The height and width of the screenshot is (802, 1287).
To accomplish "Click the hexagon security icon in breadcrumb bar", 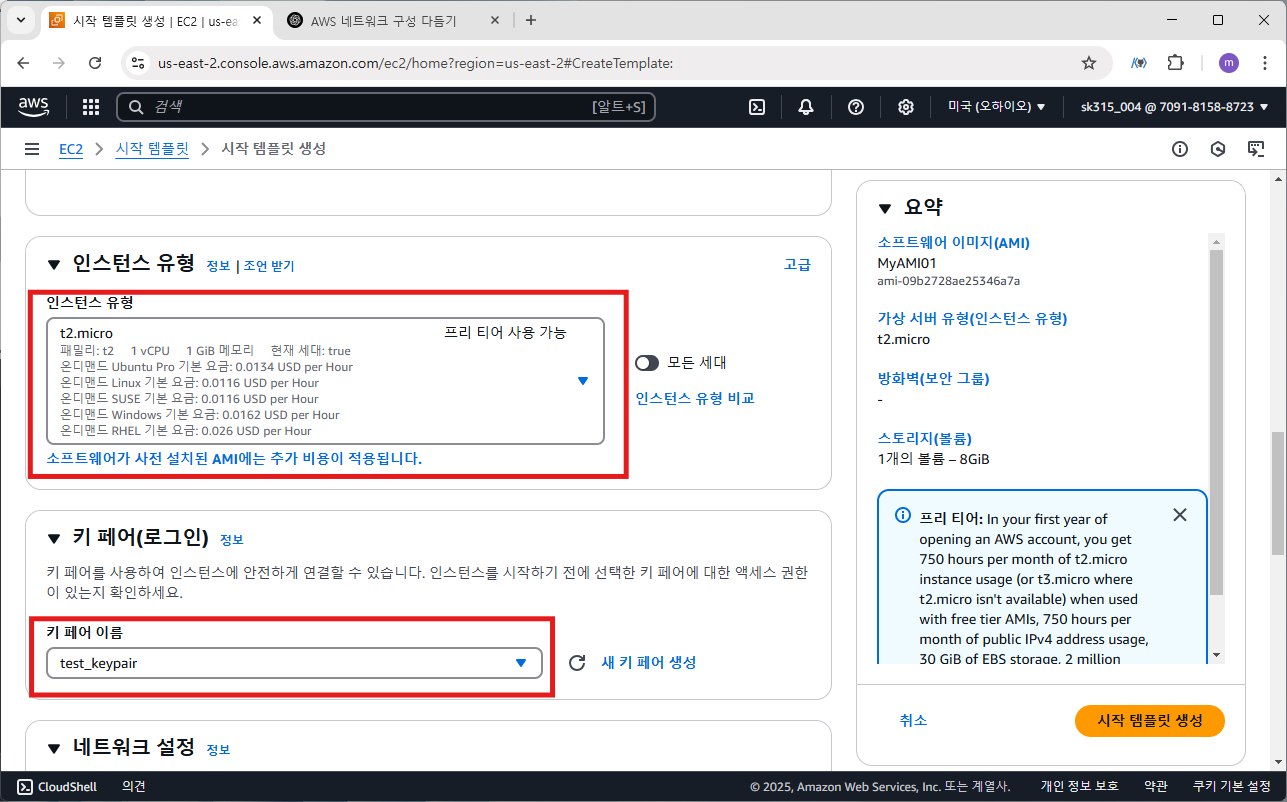I will [1218, 149].
